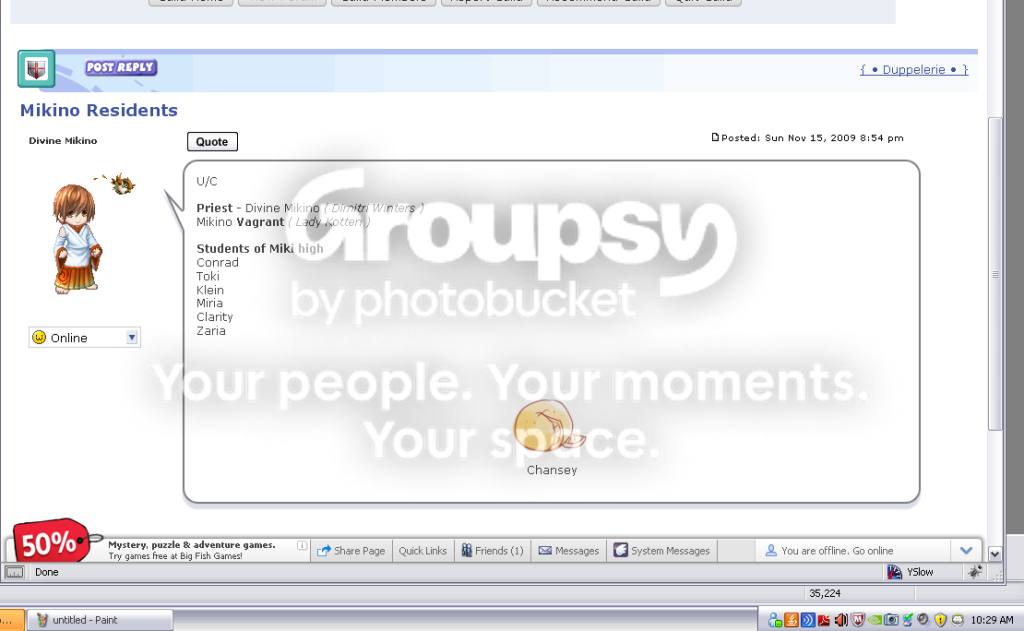This screenshot has width=1024, height=631.
Task: Click the Firebug bug icon in status bar
Action: tap(975, 572)
